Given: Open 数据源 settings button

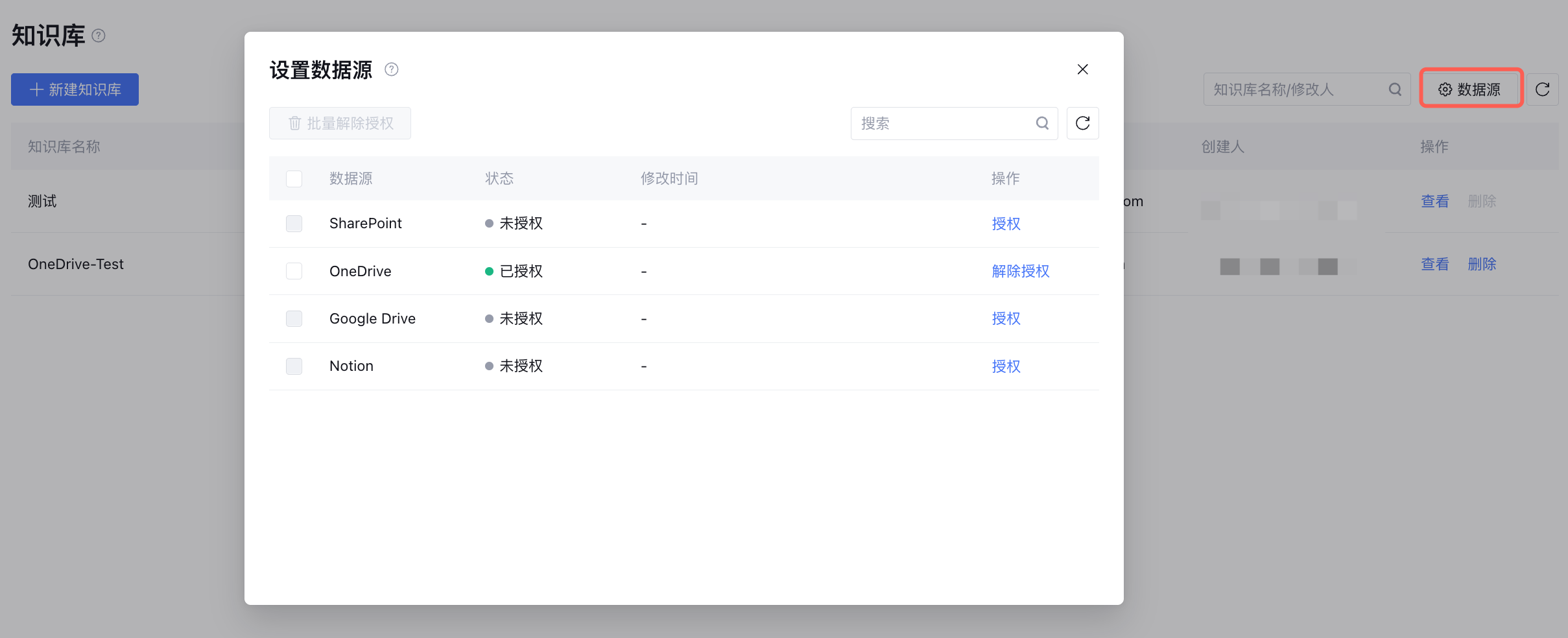Looking at the screenshot, I should coord(1470,89).
